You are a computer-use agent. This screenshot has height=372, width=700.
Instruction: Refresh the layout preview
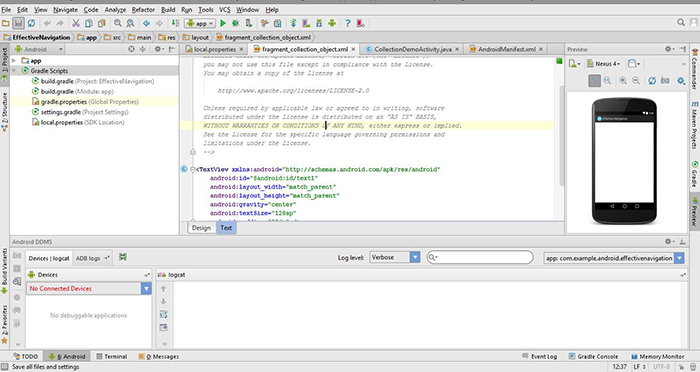(x=652, y=81)
